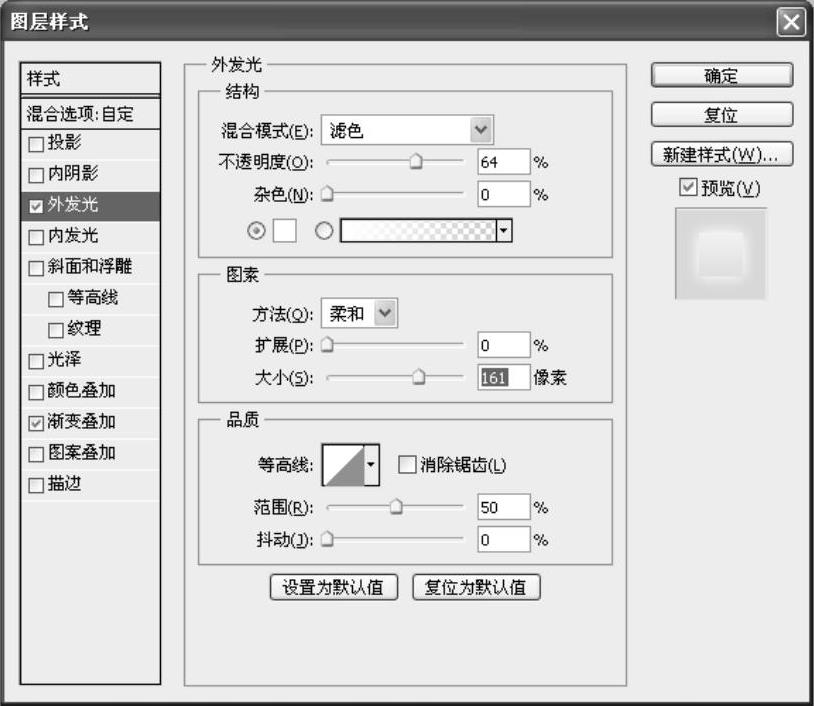Screen dimensions: 814x706
Task: Select the 斜面和浮雕 style row label
Action: point(90,266)
